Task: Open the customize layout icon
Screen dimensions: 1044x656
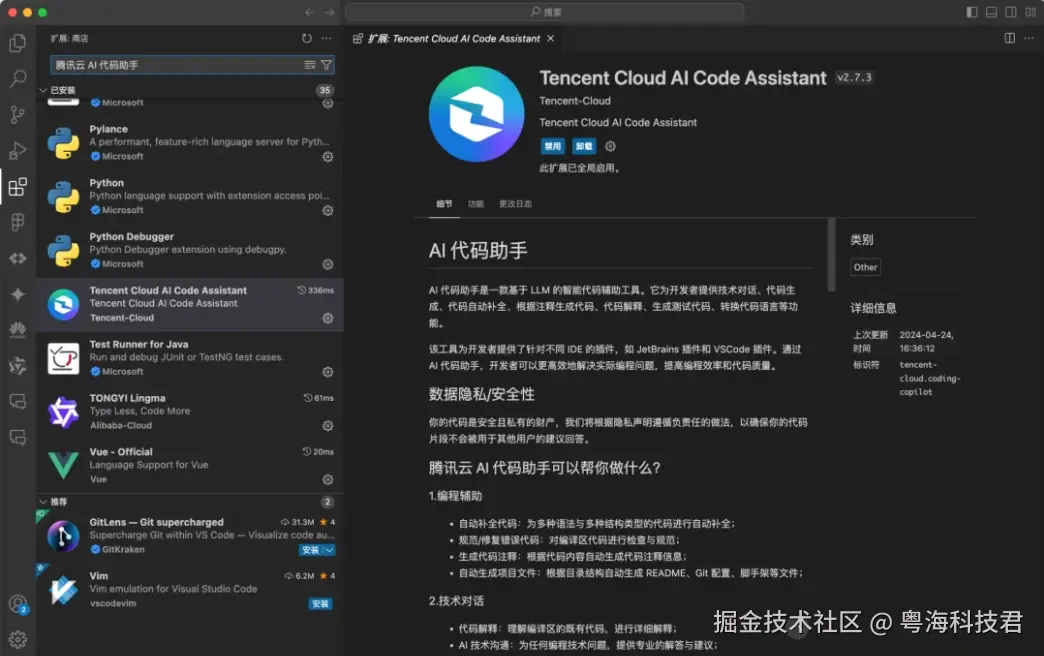Action: [1030, 12]
